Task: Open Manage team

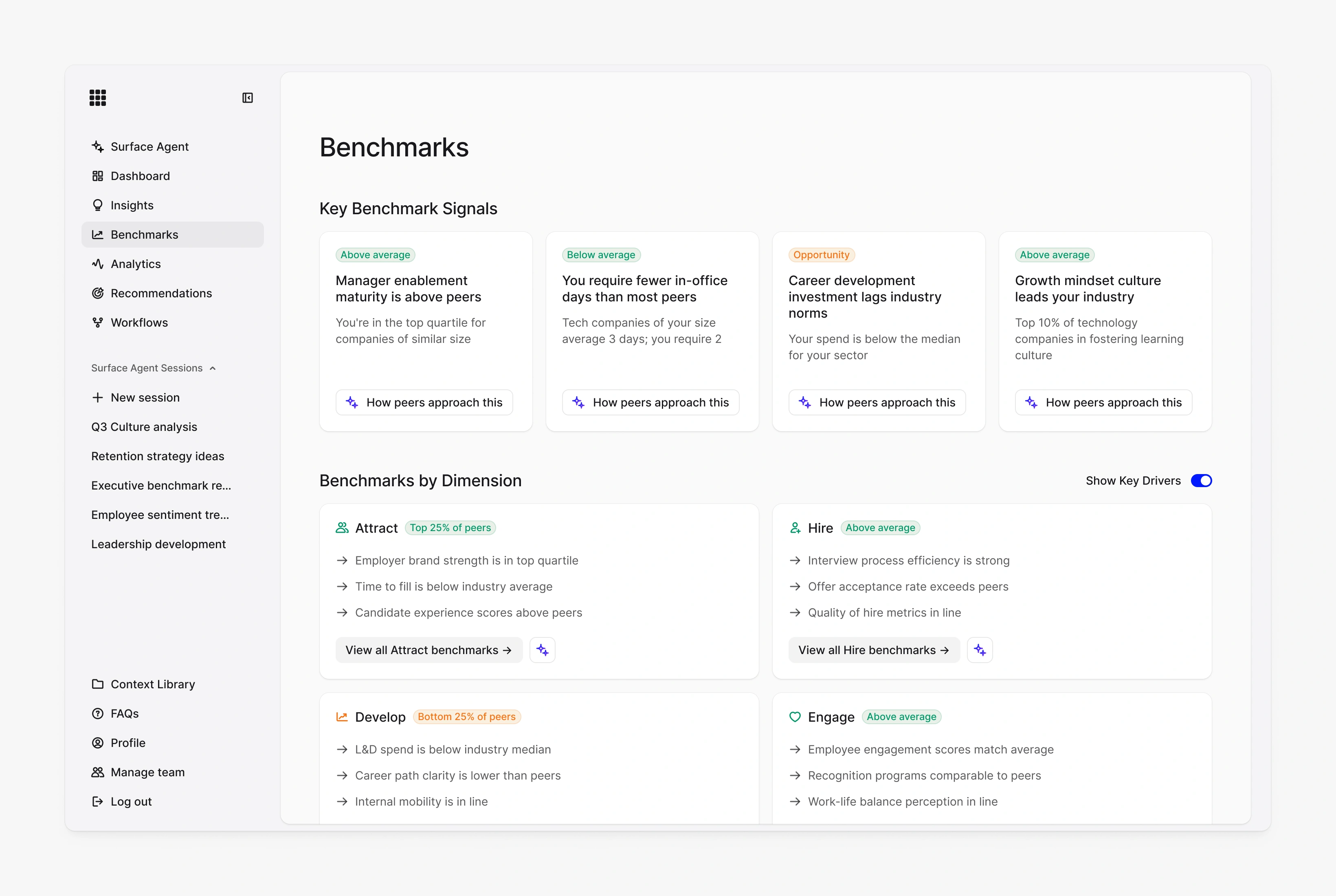Action: point(173,773)
